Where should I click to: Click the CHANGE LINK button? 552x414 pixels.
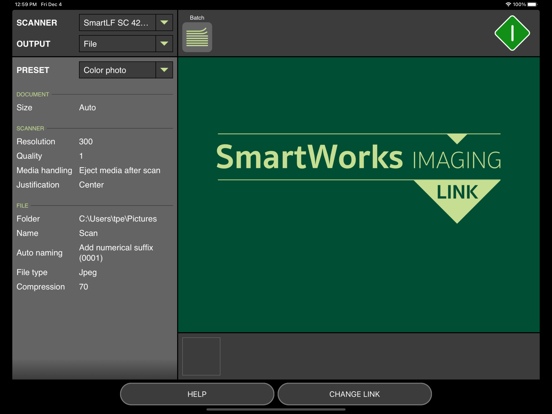click(x=355, y=394)
